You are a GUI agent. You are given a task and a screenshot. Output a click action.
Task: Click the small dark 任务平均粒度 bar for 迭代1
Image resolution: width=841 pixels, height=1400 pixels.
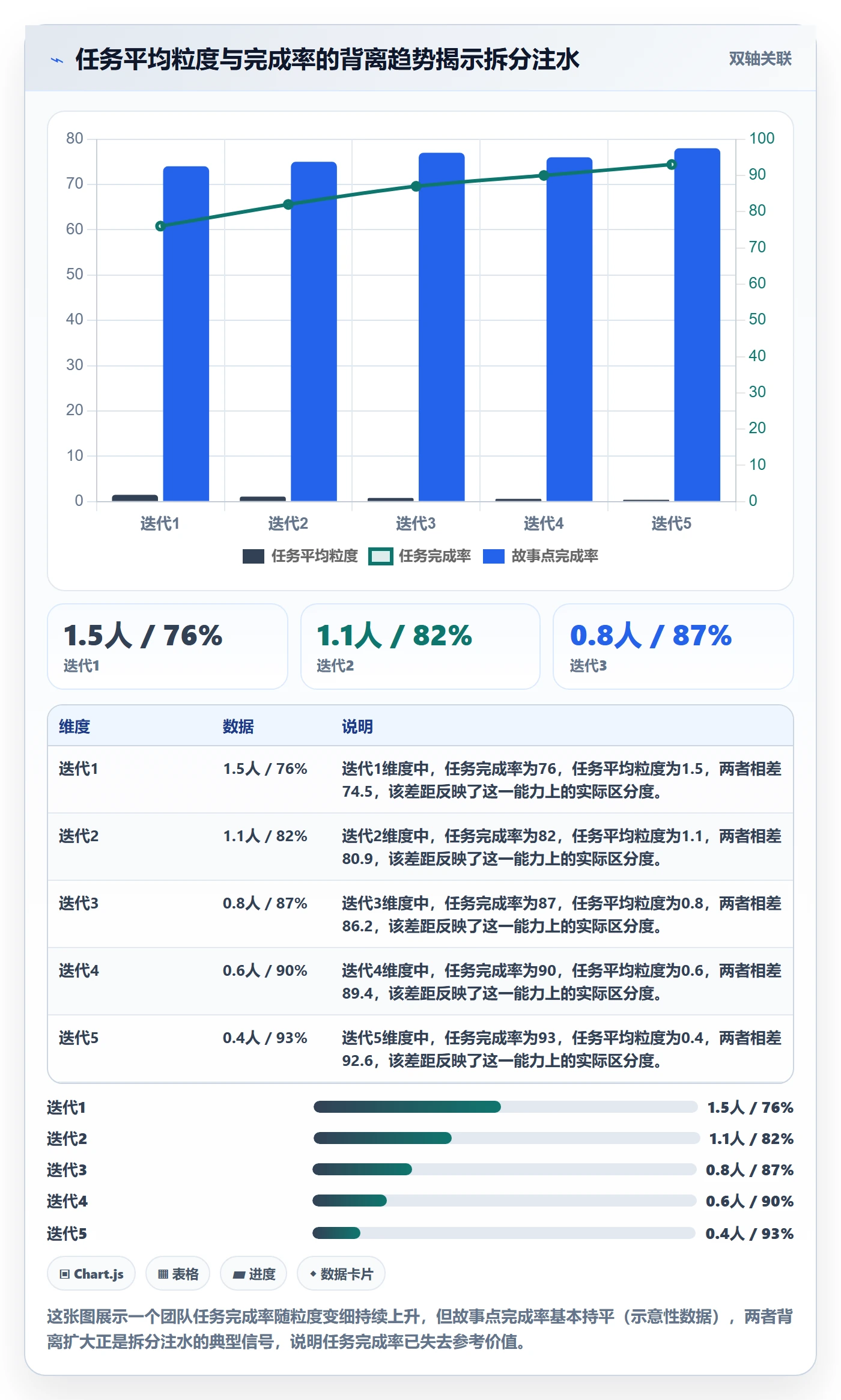[135, 498]
